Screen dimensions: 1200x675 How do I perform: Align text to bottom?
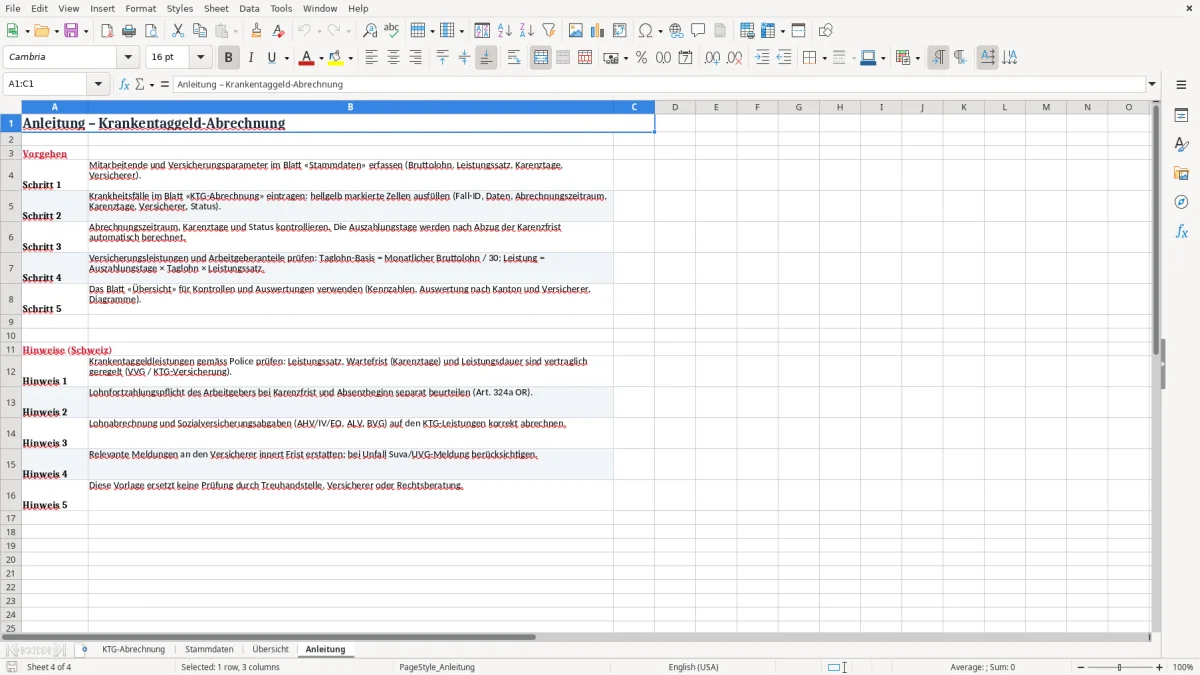coord(486,58)
